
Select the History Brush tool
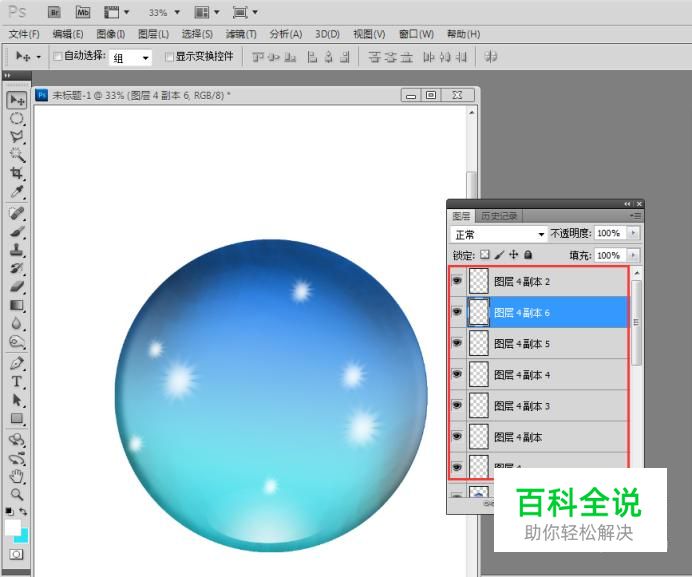tap(17, 268)
